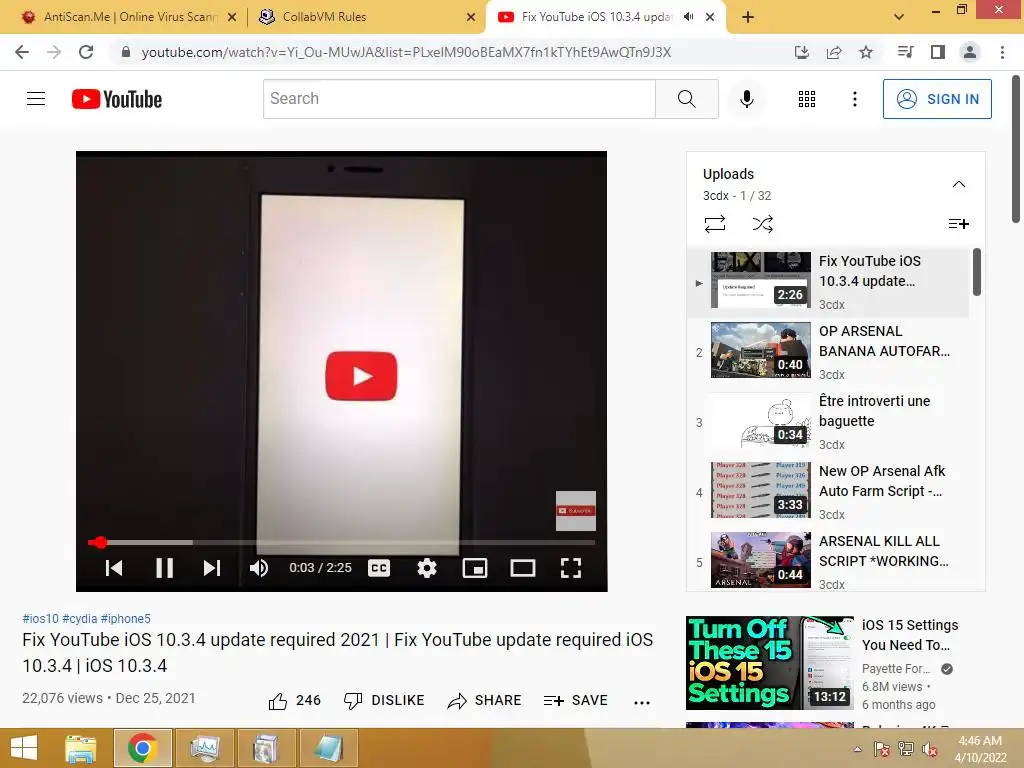This screenshot has height=768, width=1024.
Task: Open iOS 15 Settings recommended video thumbnail
Action: [x=769, y=663]
